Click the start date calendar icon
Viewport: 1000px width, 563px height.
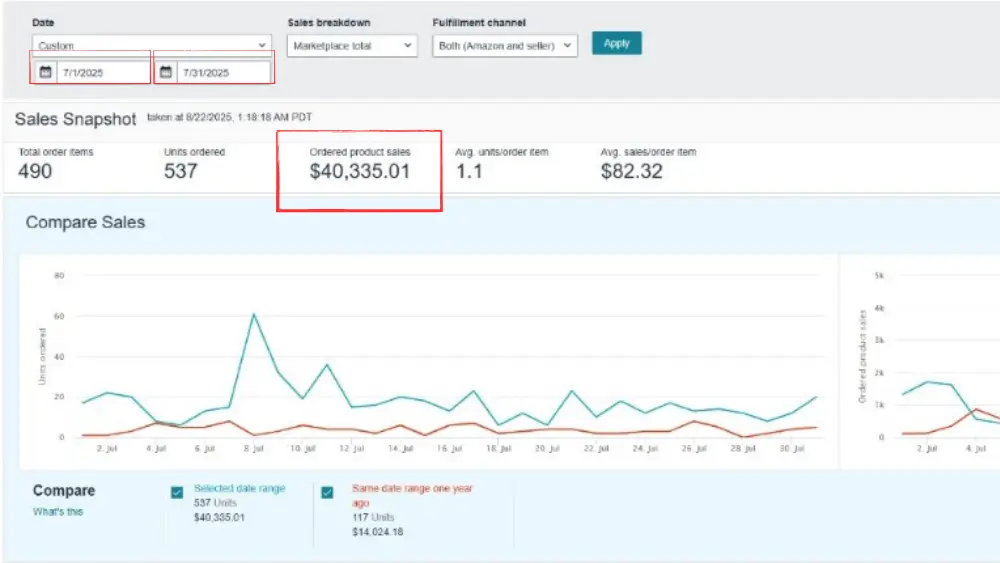[45, 73]
